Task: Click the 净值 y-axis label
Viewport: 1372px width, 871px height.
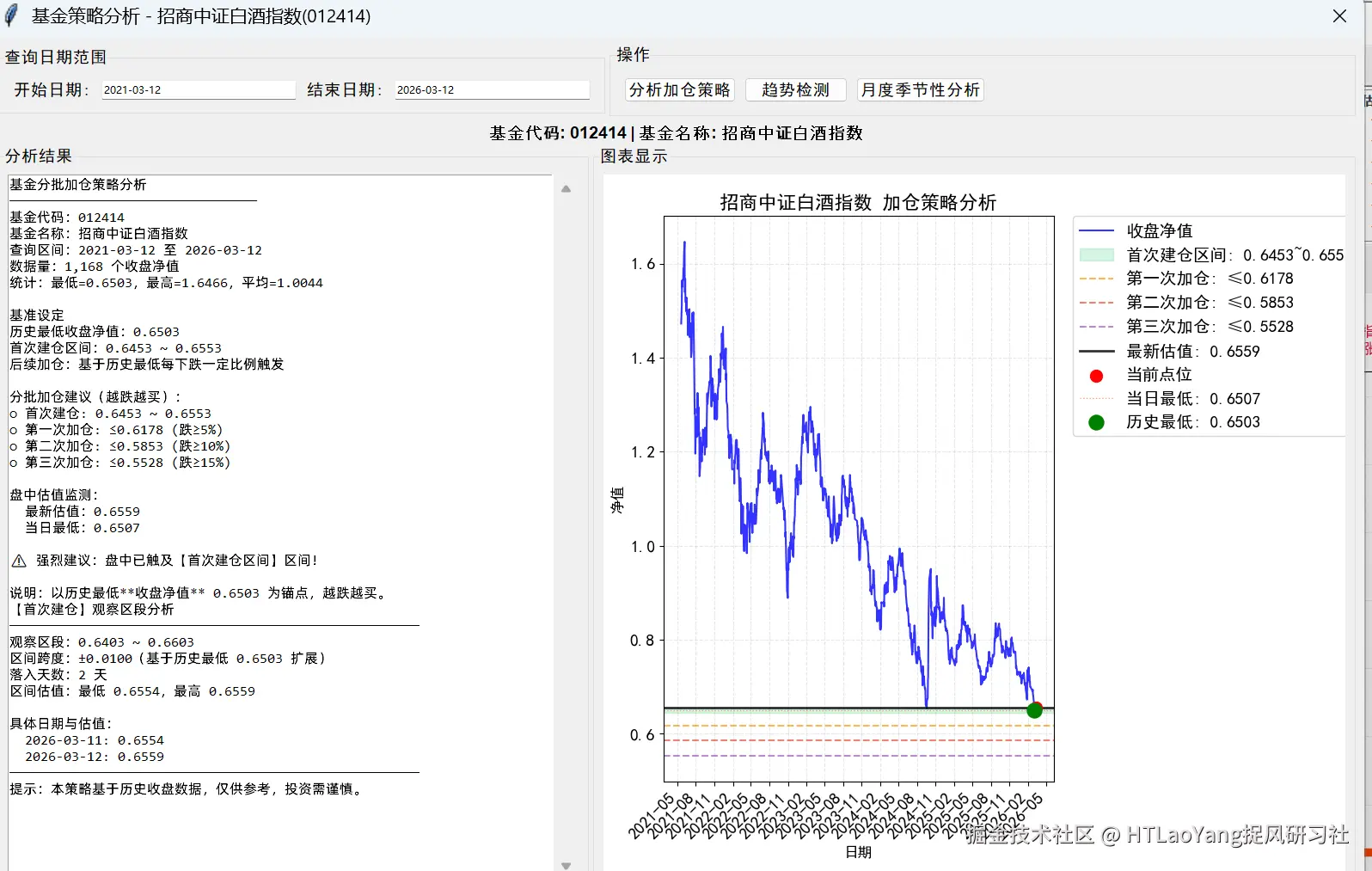Action: click(x=617, y=500)
